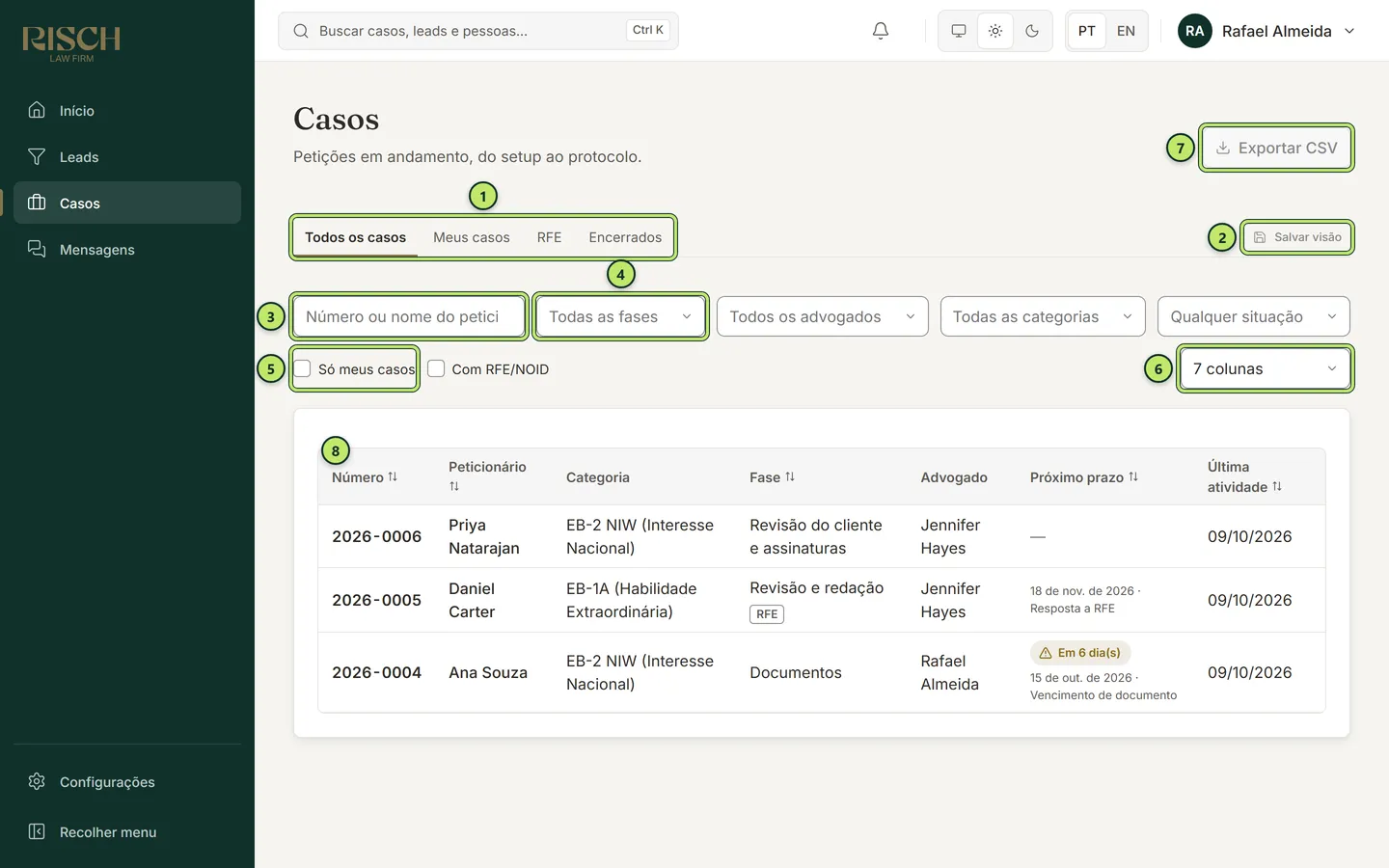Switch to light theme sun icon
Viewport: 1389px width, 868px height.
point(994,31)
